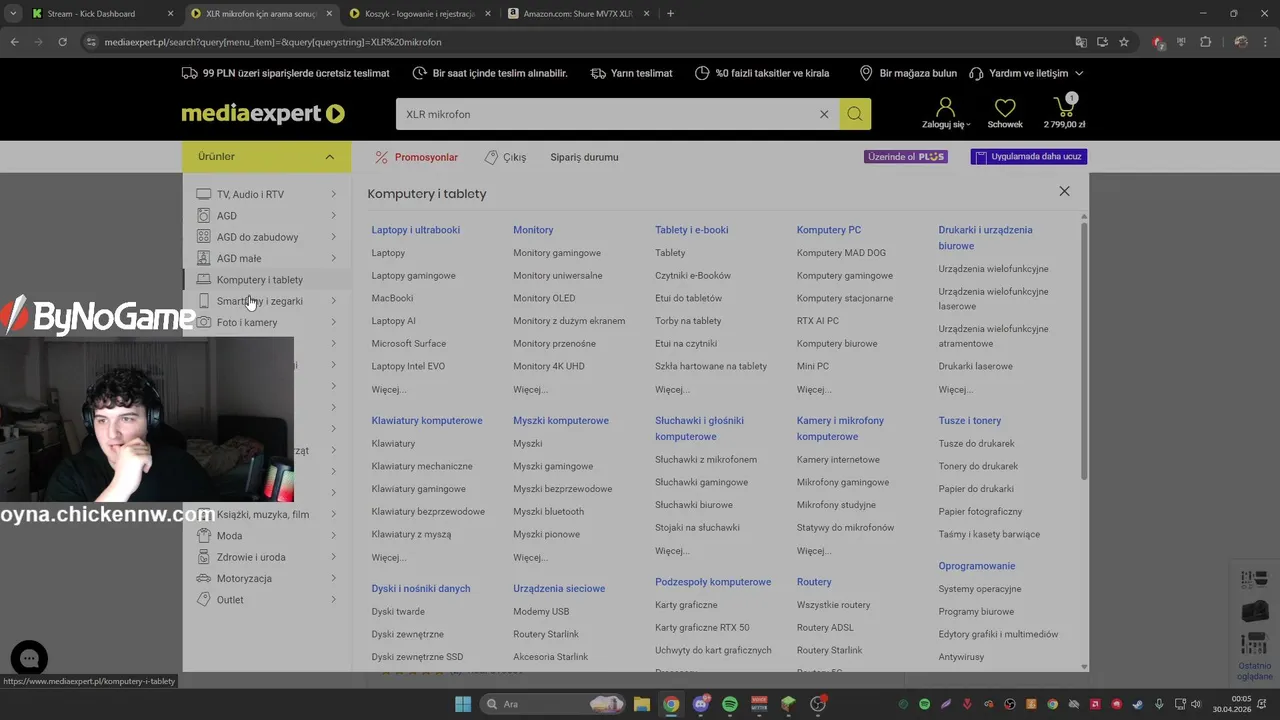The width and height of the screenshot is (1280, 720).
Task: Open Chrome from the taskbar
Action: coord(671,704)
